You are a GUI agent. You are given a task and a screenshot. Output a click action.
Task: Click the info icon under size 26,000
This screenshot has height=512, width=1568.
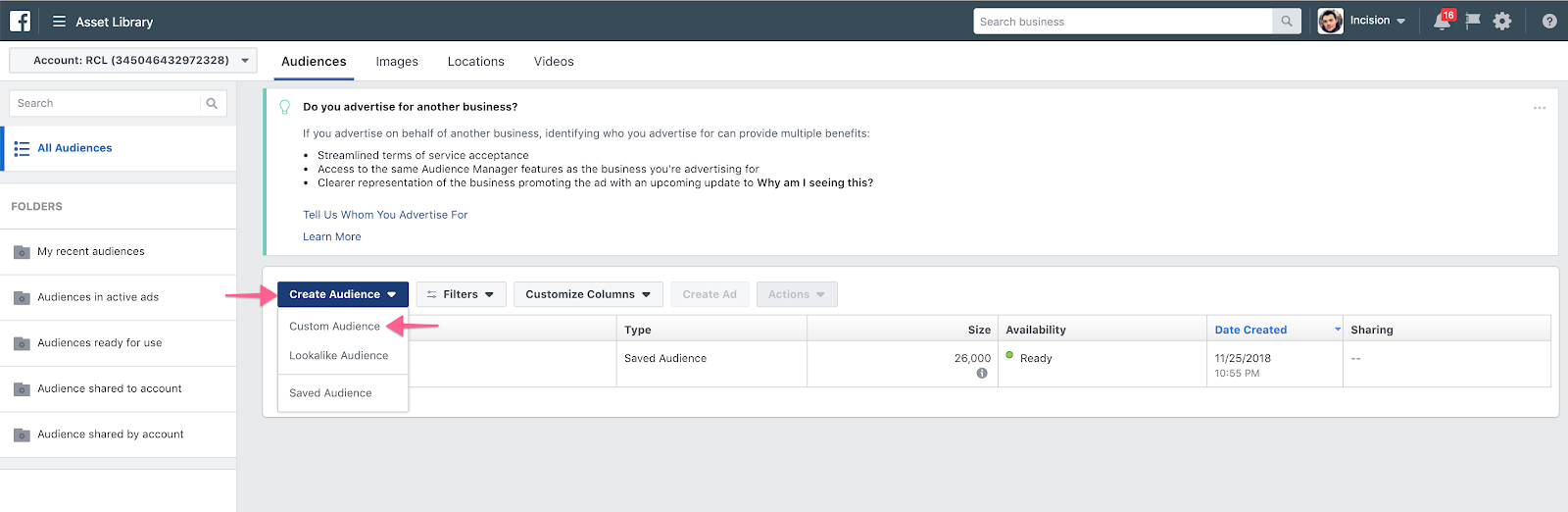[982, 374]
